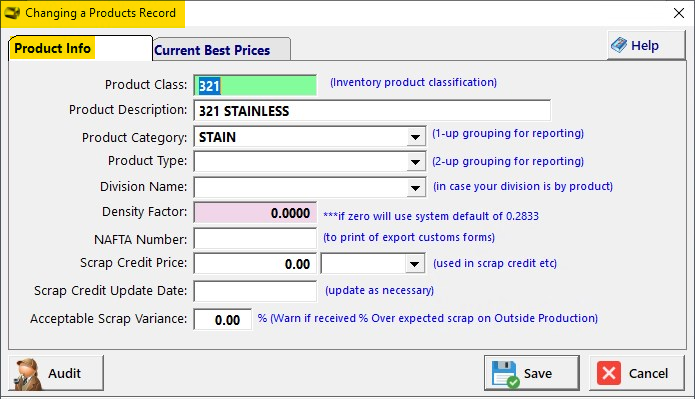Click the floppy disk Save icon
Screen dimensions: 695x399
tap(505, 374)
